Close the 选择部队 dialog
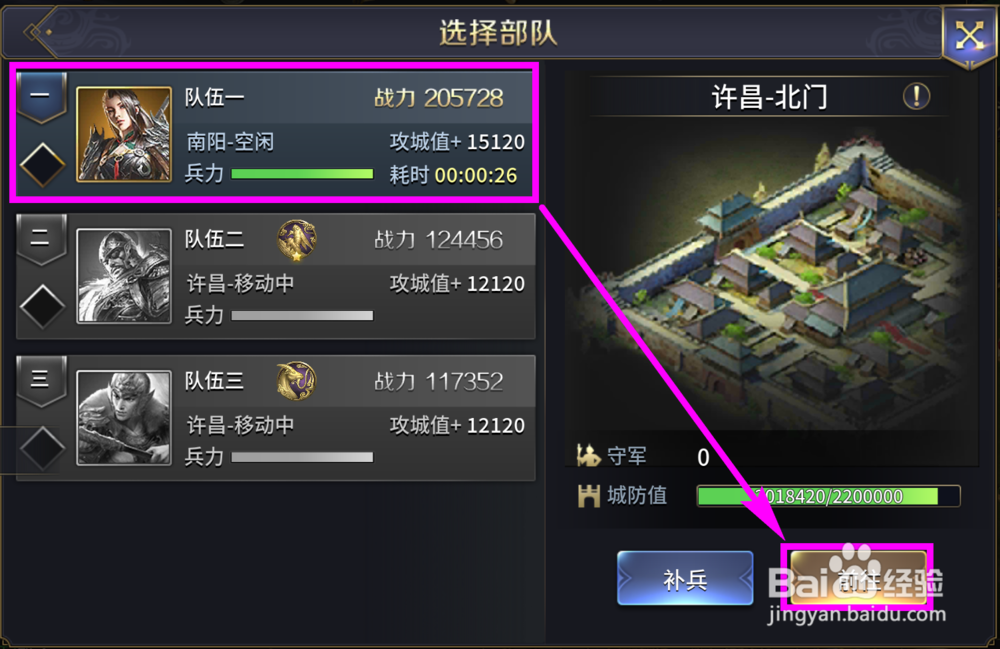The width and height of the screenshot is (1000, 649). coord(969,36)
